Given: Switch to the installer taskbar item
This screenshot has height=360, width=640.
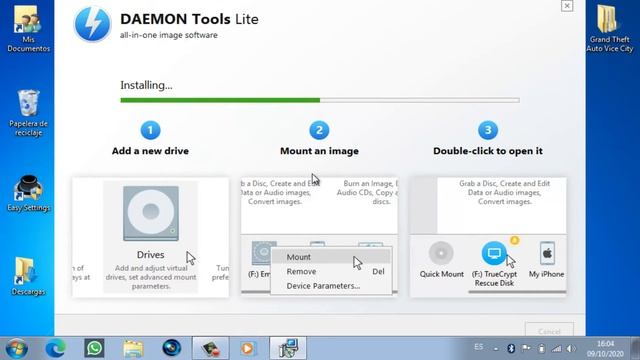Looking at the screenshot, I should click(x=288, y=348).
